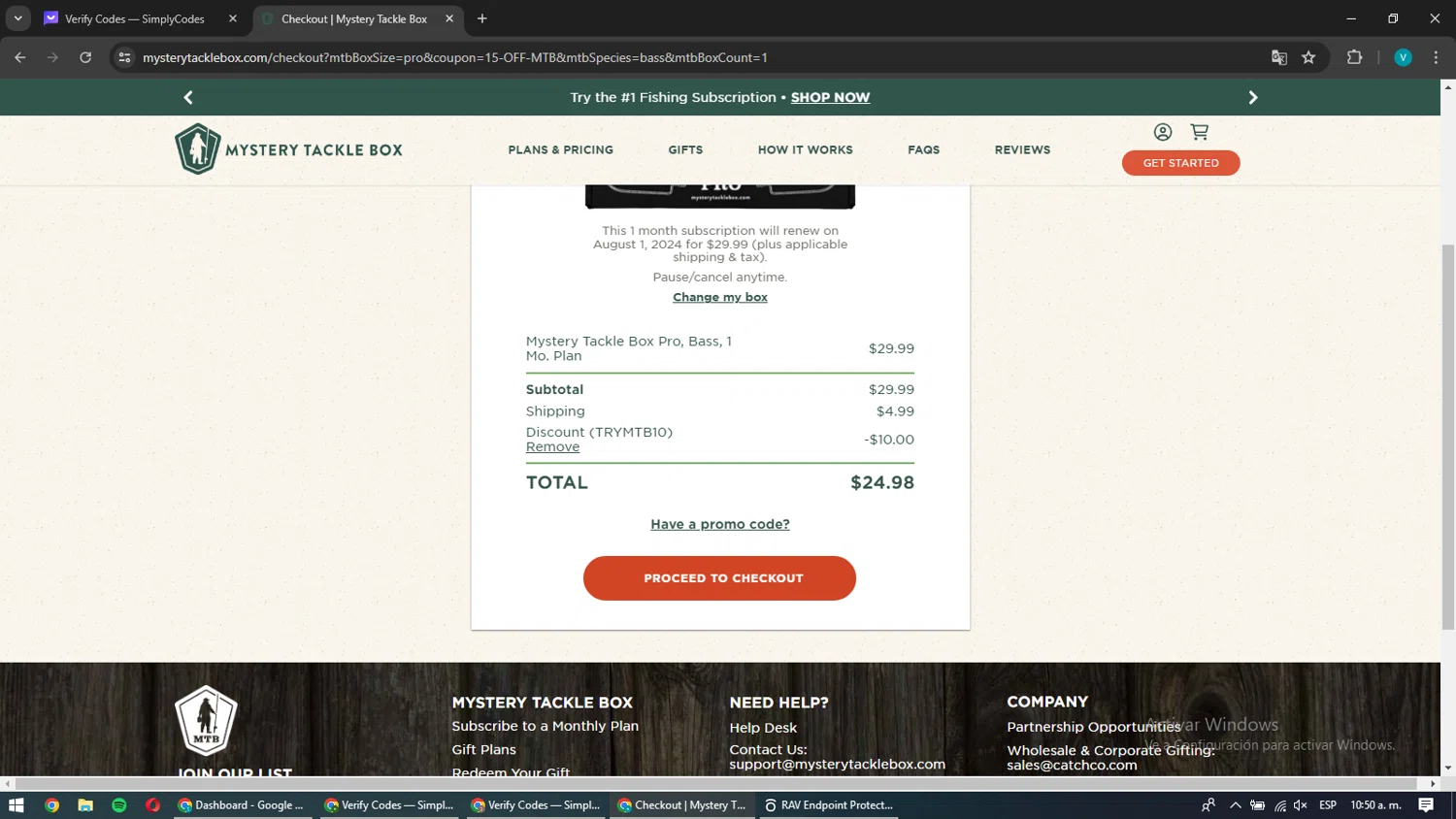Screen dimensions: 1456x819
Task: Open the red app icon in taskbar
Action: 152,805
